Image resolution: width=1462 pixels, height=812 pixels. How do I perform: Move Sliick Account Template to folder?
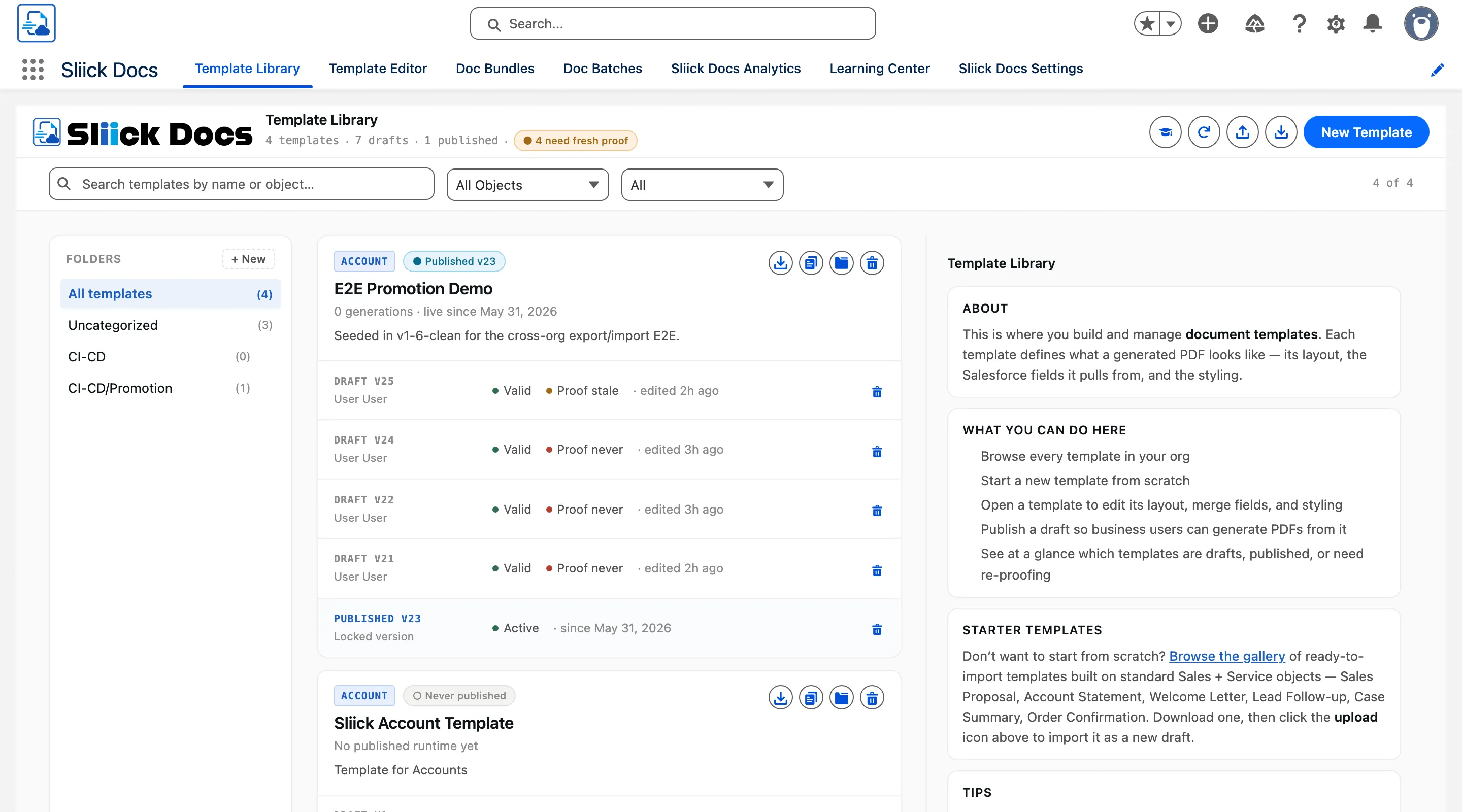tap(841, 697)
